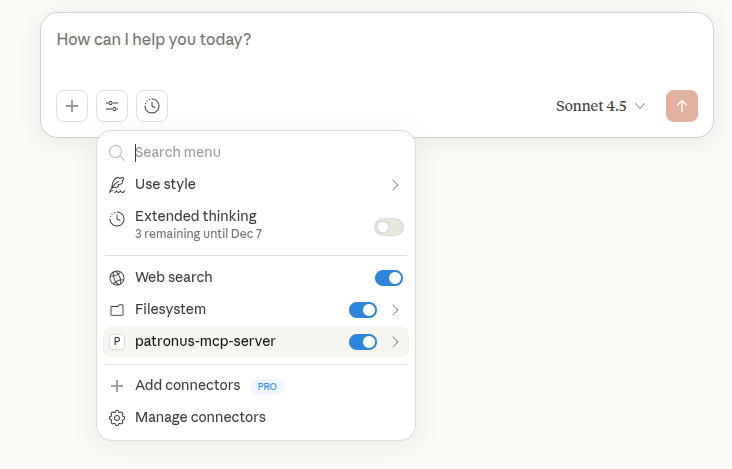This screenshot has height=469, width=732.
Task: Click the Filesystem folder icon
Action: [117, 310]
